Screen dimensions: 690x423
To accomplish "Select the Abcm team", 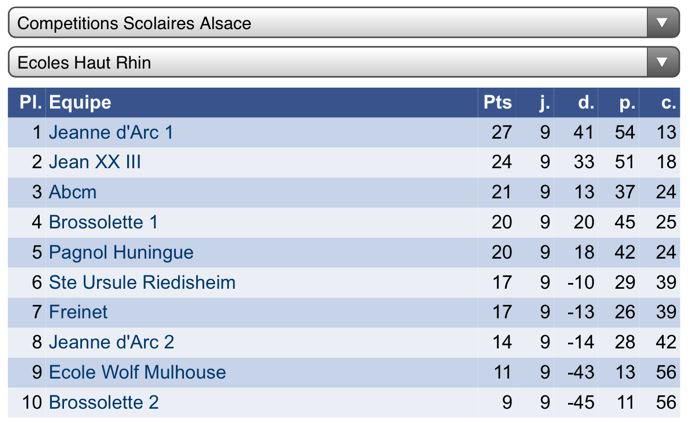I will click(73, 192).
